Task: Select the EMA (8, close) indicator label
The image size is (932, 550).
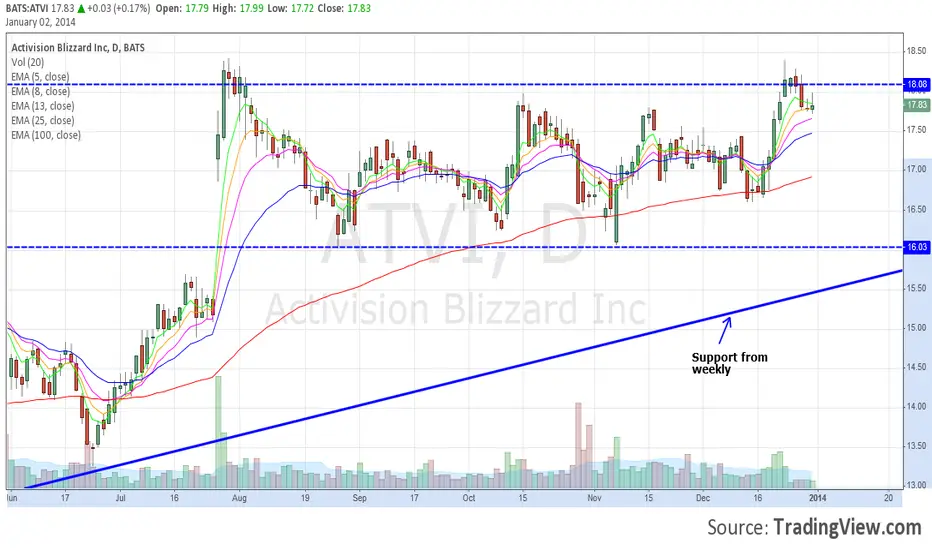Action: pos(40,92)
